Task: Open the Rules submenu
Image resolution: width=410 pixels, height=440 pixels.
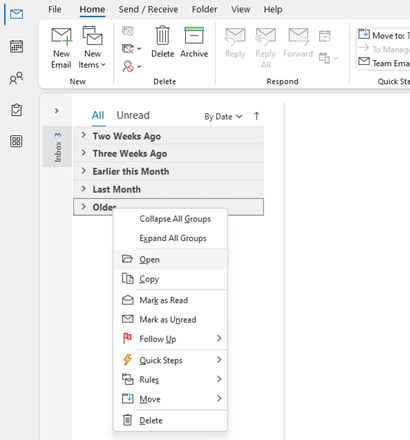Action: tap(171, 379)
